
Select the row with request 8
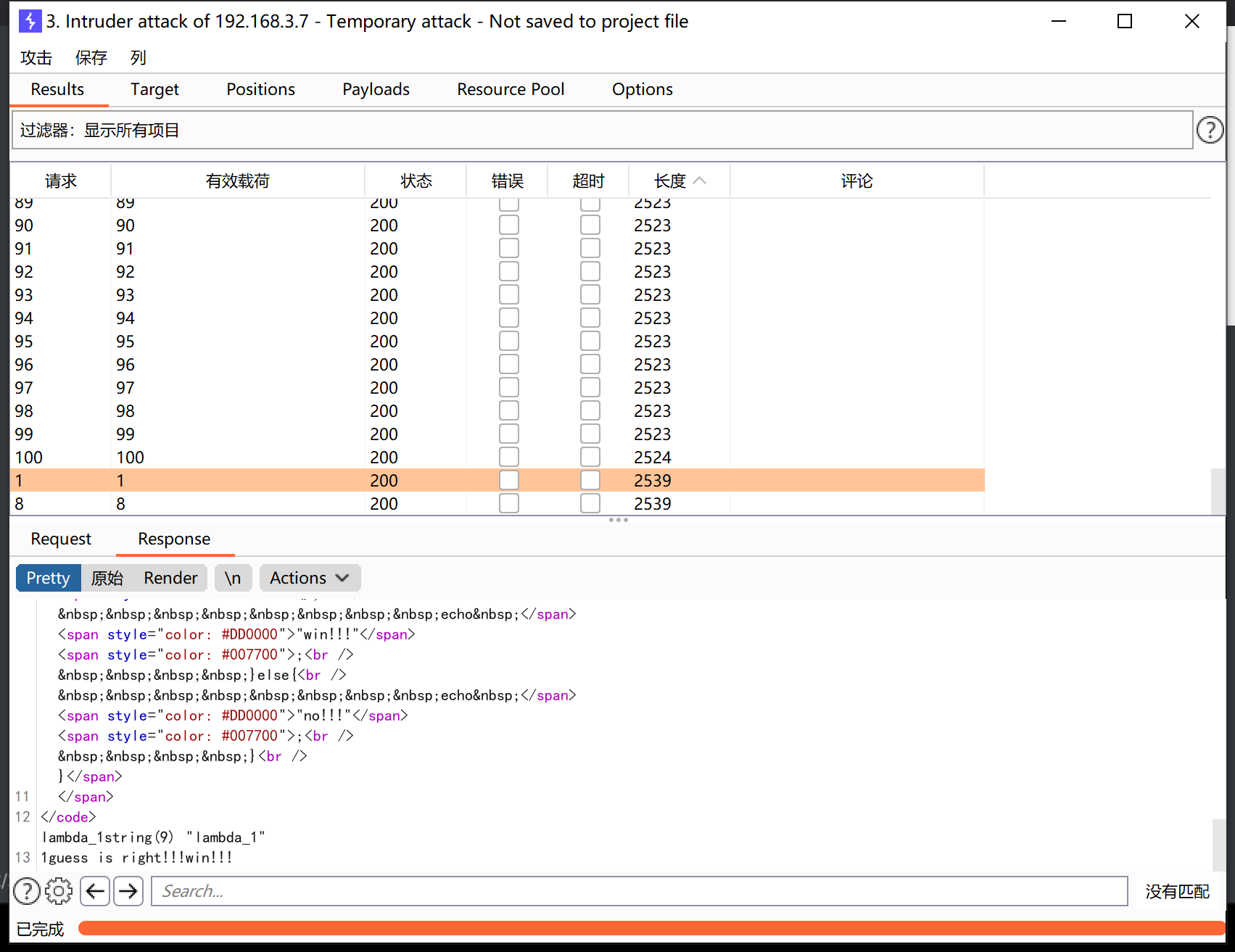[497, 504]
